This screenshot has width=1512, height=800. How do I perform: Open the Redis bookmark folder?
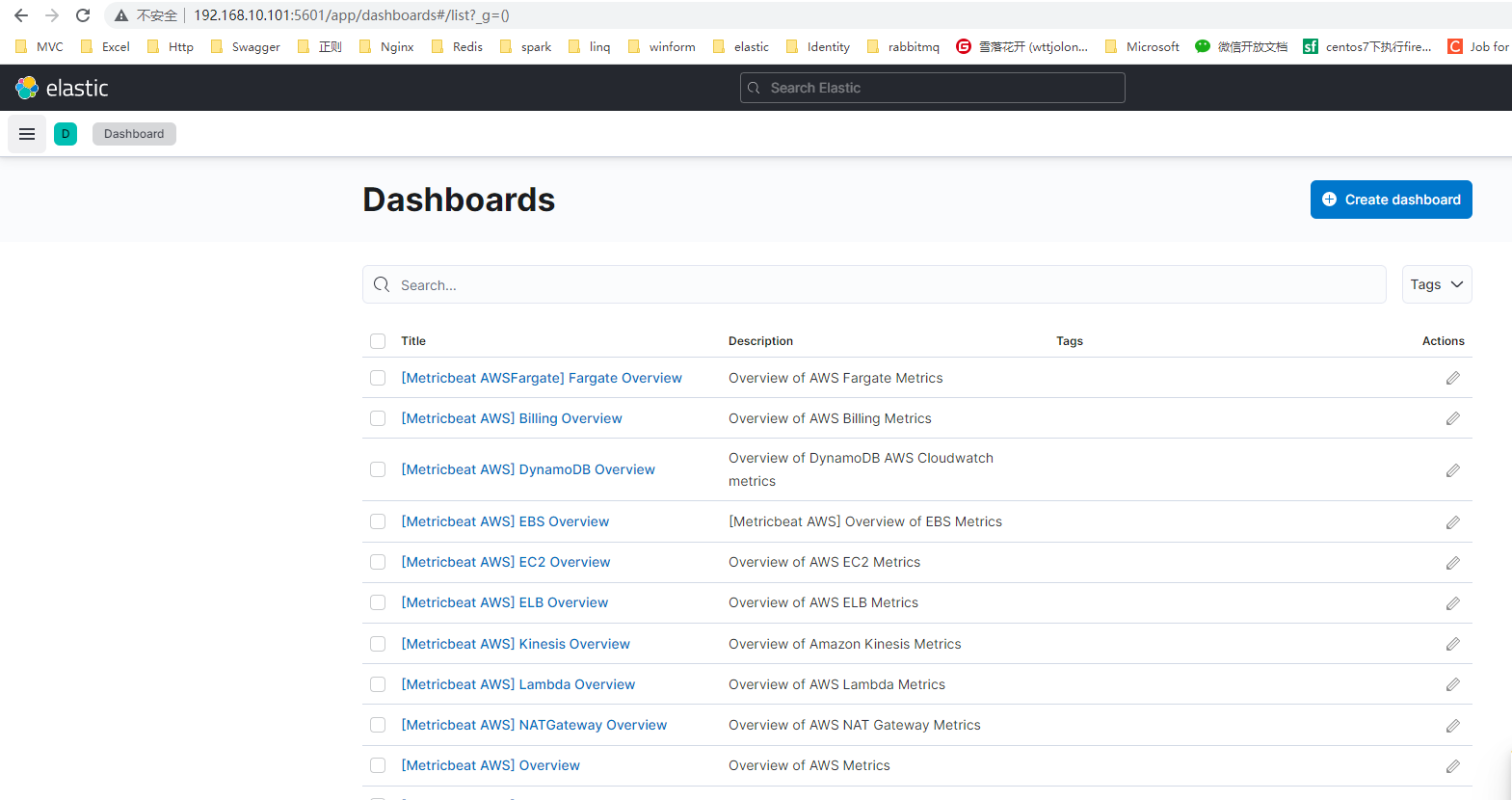(x=458, y=46)
